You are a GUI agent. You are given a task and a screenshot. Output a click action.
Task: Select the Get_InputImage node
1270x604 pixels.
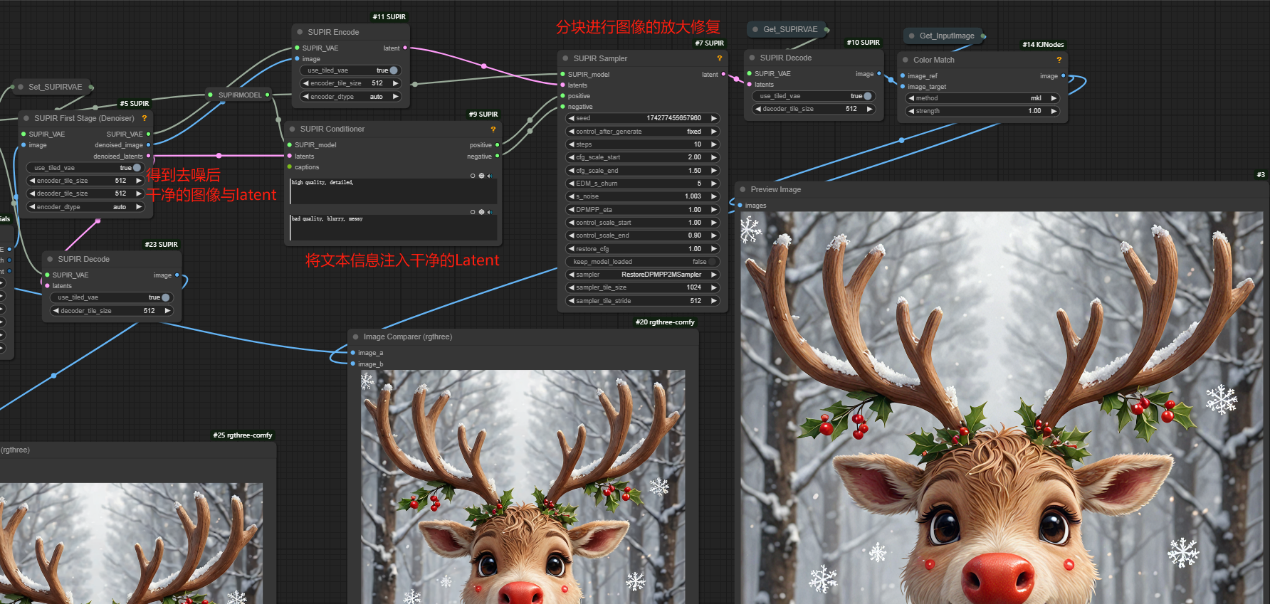coord(946,35)
